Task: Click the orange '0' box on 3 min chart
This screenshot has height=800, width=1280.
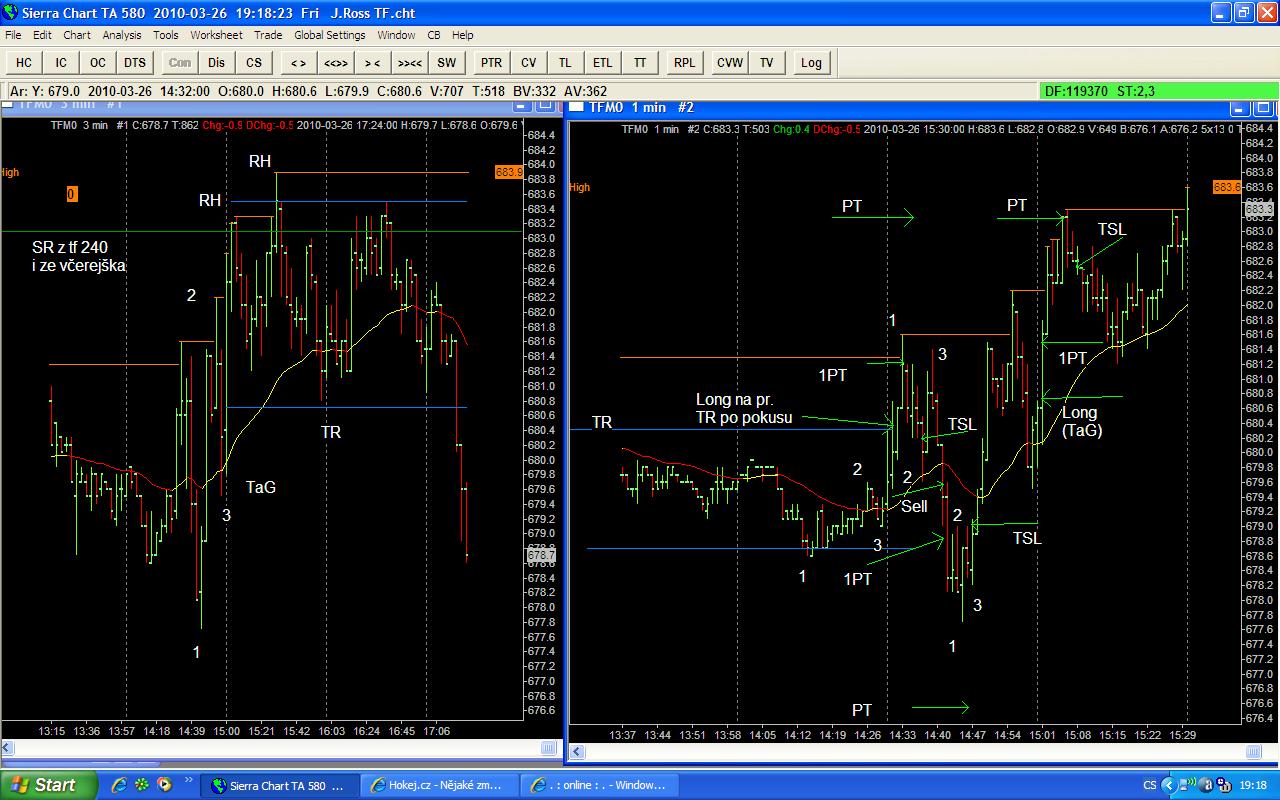Action: (x=72, y=194)
